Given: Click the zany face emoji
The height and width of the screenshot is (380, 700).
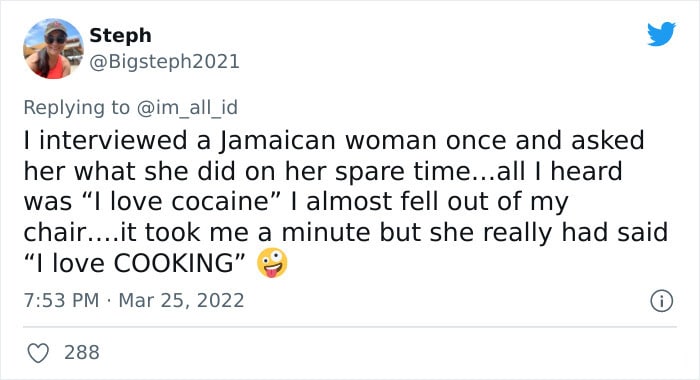Looking at the screenshot, I should coord(272,263).
